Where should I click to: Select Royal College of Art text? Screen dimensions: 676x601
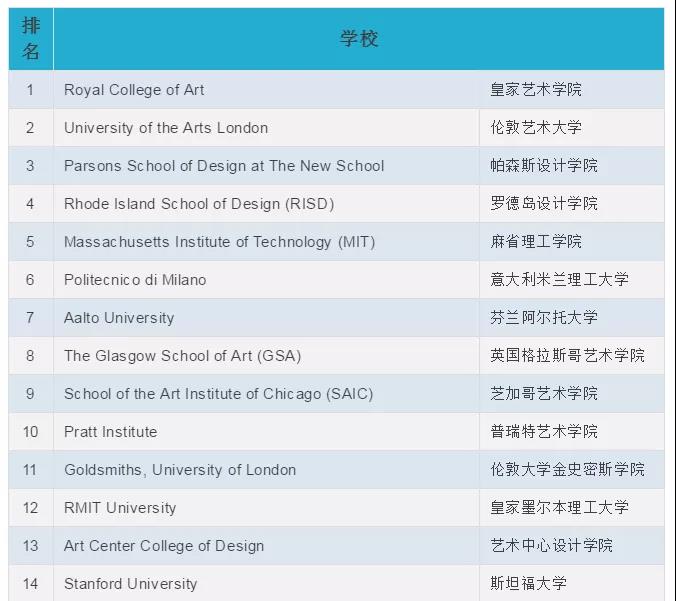click(x=134, y=90)
